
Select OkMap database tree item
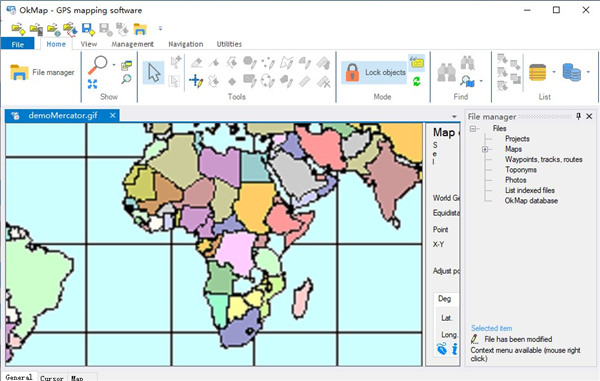[531, 200]
